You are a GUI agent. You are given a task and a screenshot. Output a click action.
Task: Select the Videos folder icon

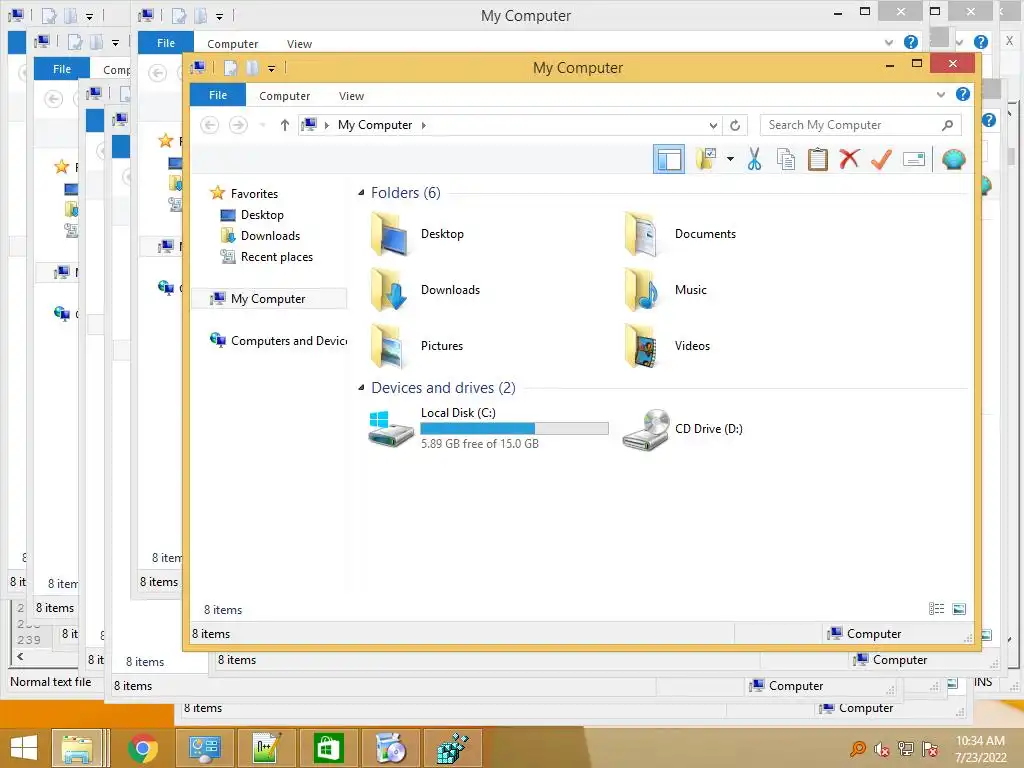pos(642,346)
